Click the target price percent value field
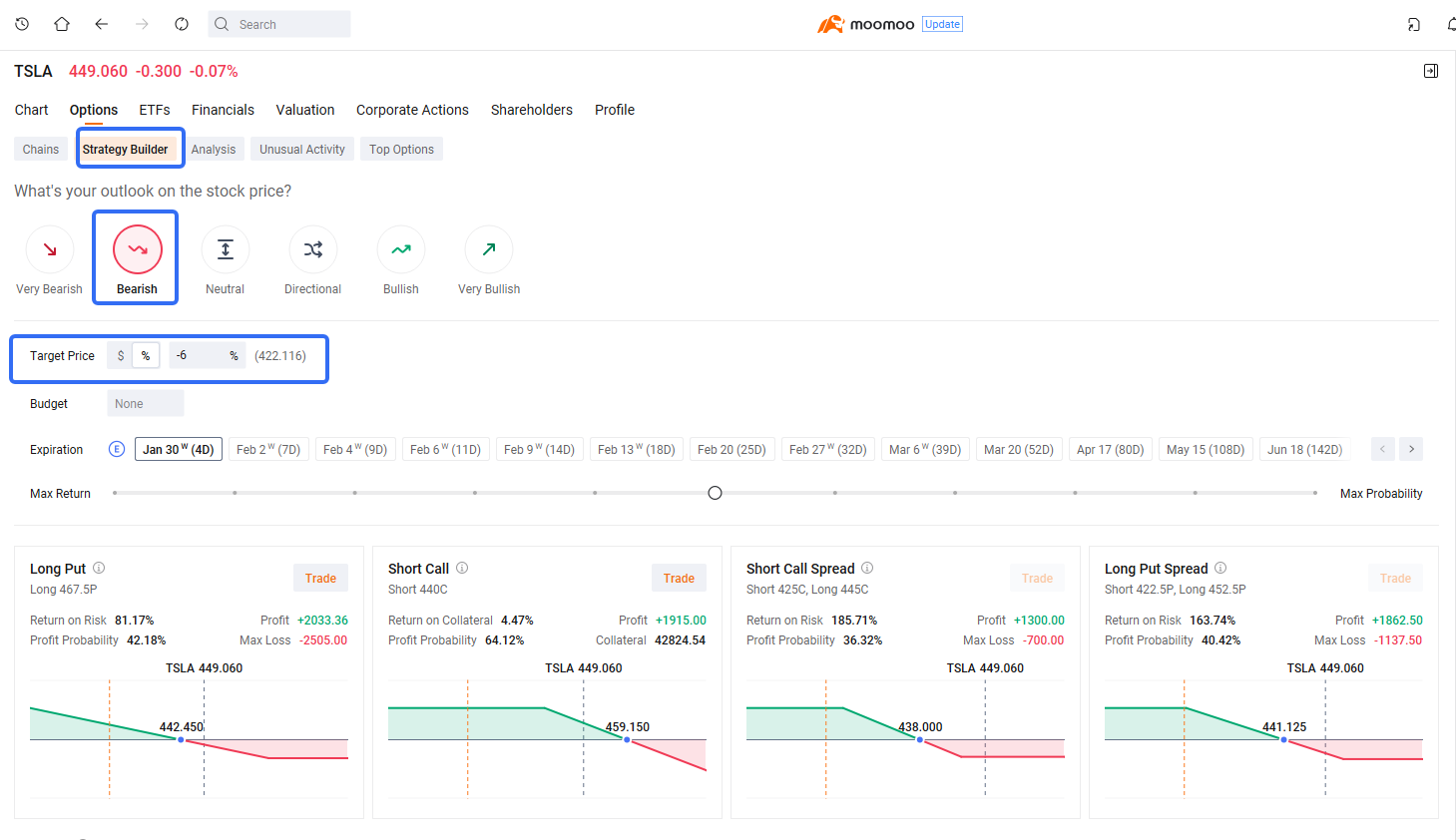Image resolution: width=1456 pixels, height=840 pixels. pos(208,355)
